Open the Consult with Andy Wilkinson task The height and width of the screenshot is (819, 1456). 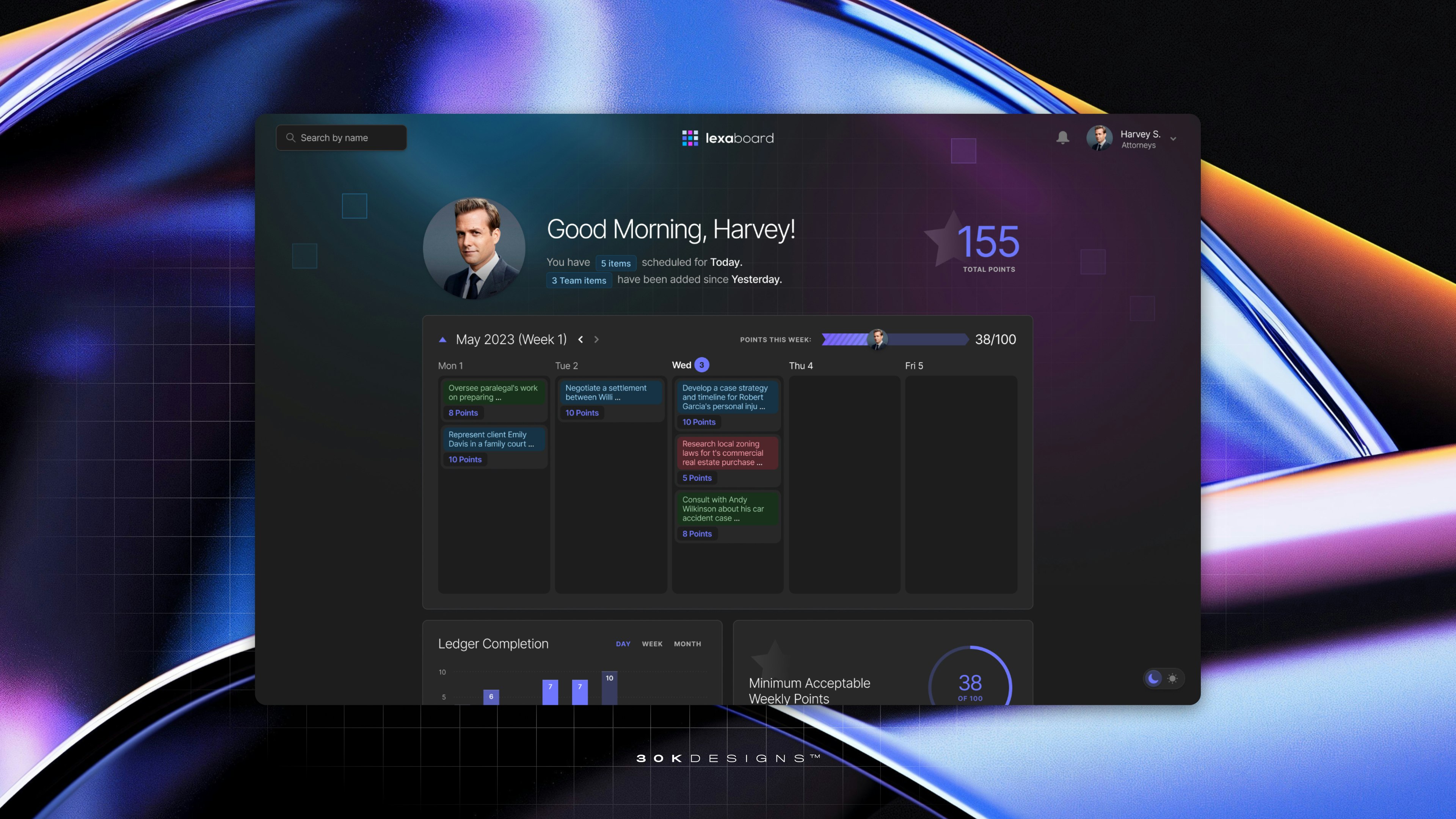coord(728,509)
